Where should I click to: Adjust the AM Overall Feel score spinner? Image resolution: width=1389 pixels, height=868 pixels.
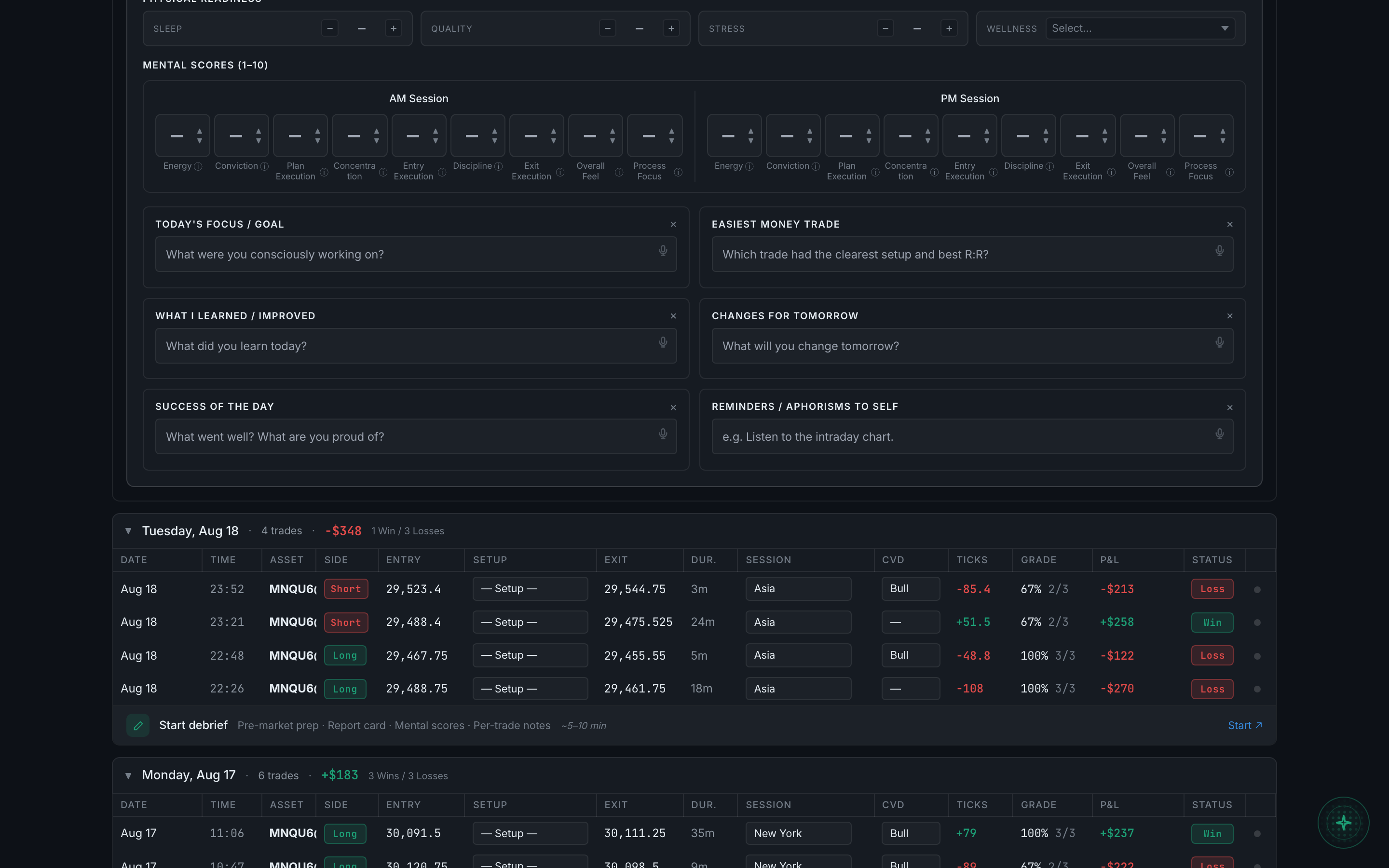[613, 136]
